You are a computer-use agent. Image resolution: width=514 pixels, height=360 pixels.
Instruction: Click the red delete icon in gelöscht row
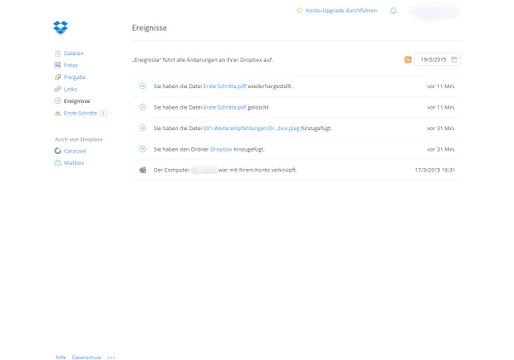142,107
